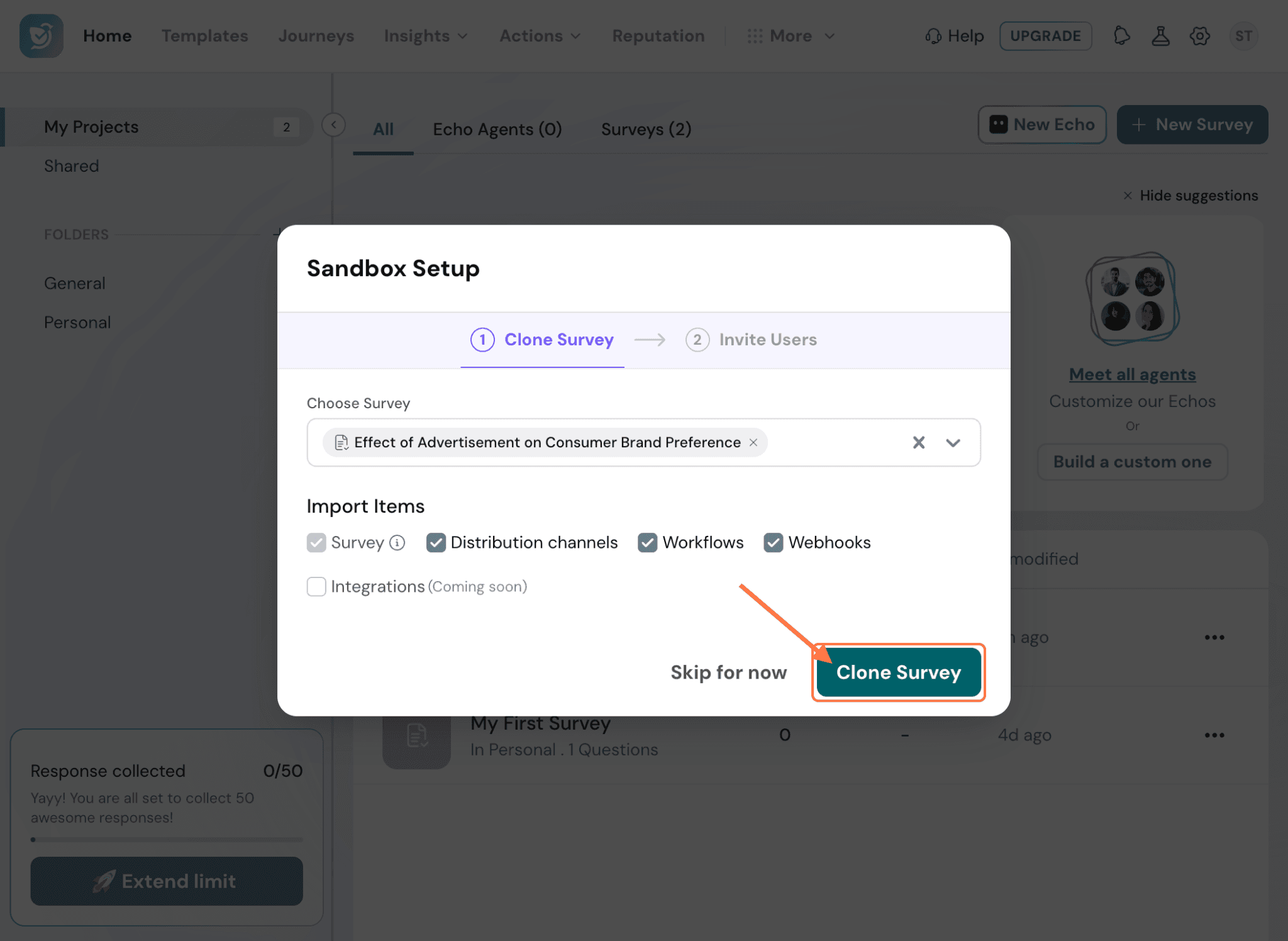Open the Insights dropdown menu

pos(426,36)
